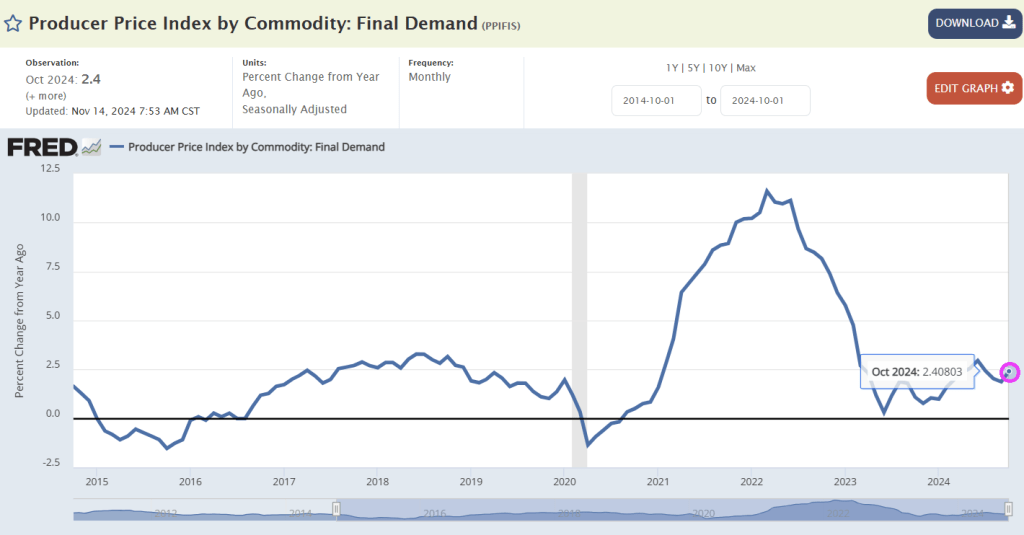Star this series as a favorite

(13, 23)
